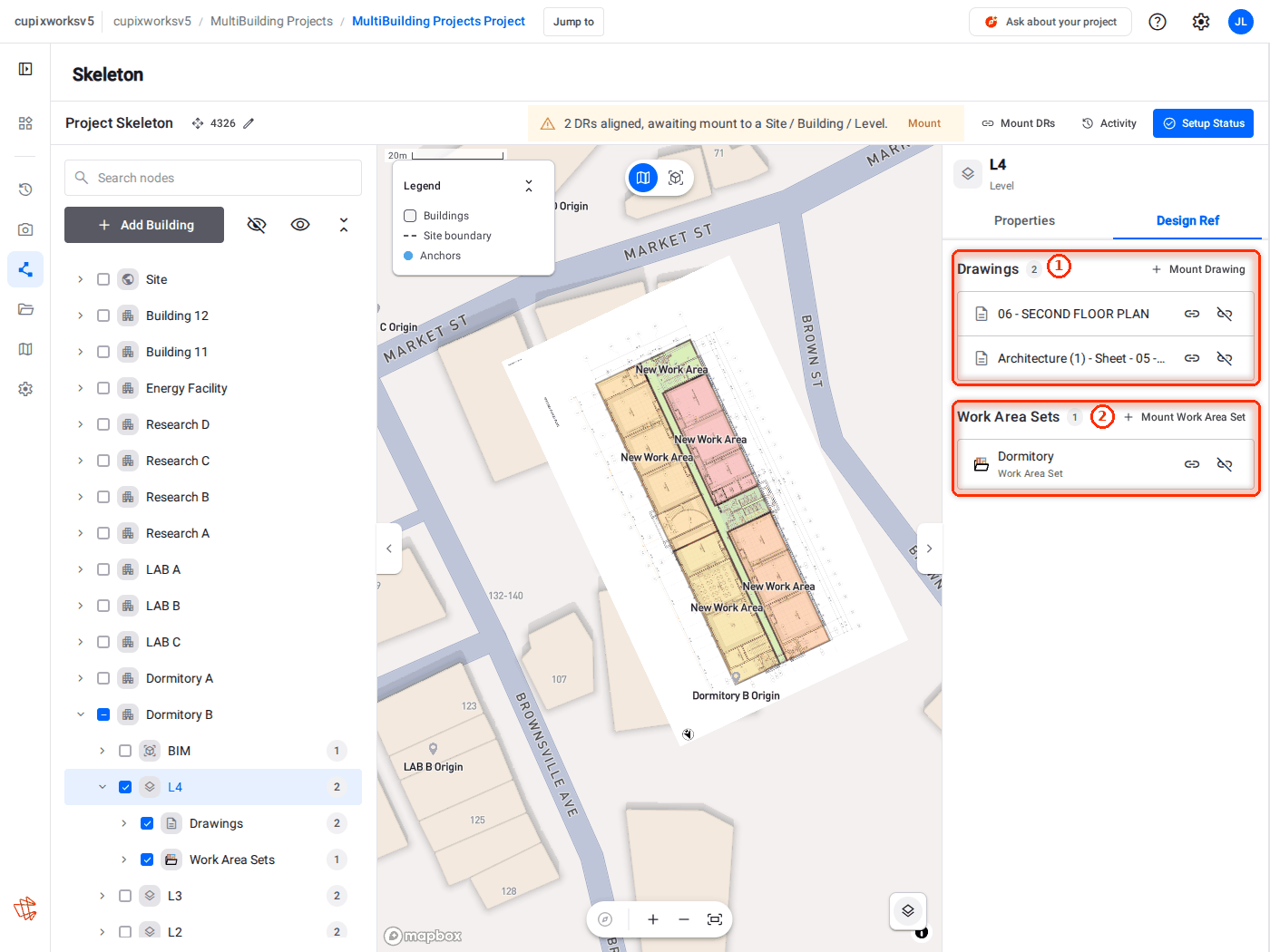
Task: Collapse left panel with map arrow
Action: [389, 549]
